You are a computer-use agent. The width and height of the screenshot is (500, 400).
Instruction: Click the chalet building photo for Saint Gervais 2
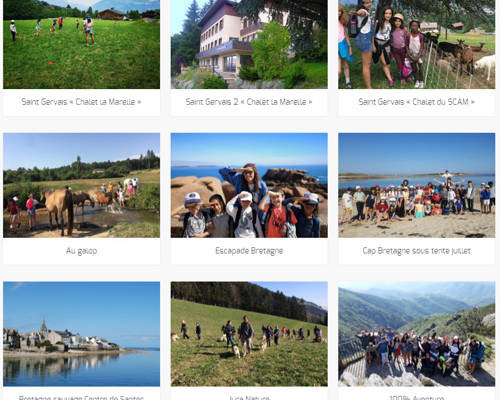coord(249,44)
